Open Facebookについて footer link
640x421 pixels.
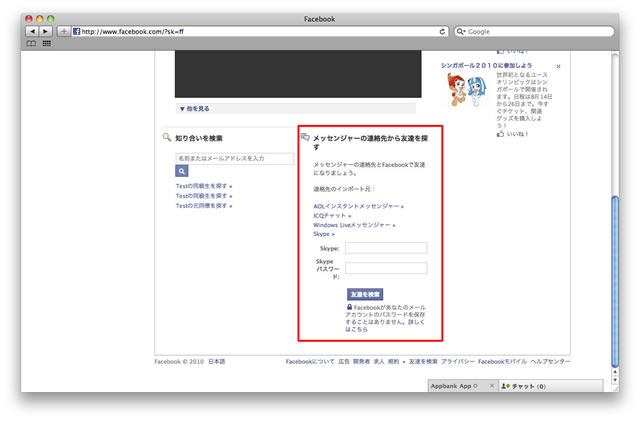pos(310,361)
